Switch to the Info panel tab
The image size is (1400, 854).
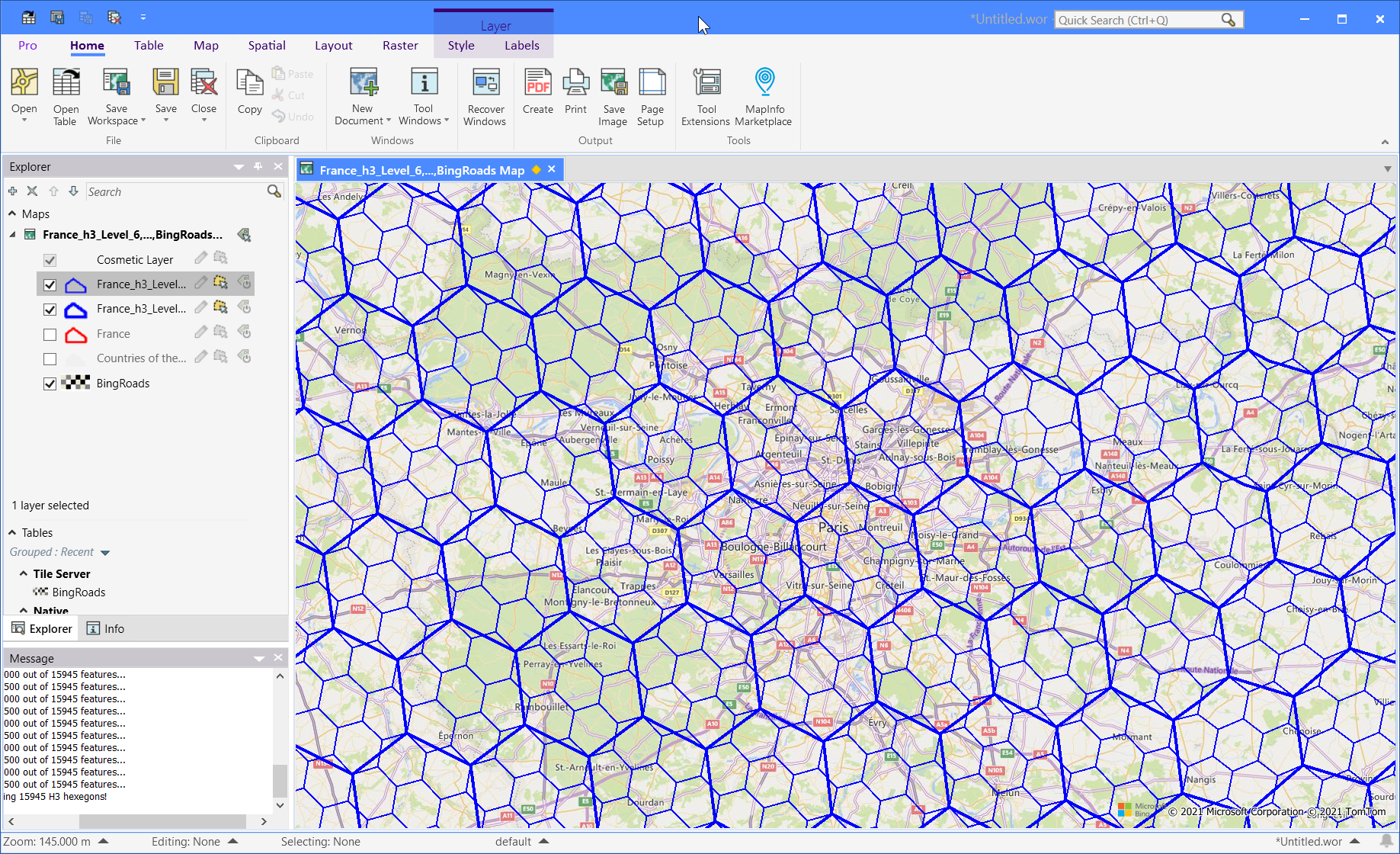point(106,629)
